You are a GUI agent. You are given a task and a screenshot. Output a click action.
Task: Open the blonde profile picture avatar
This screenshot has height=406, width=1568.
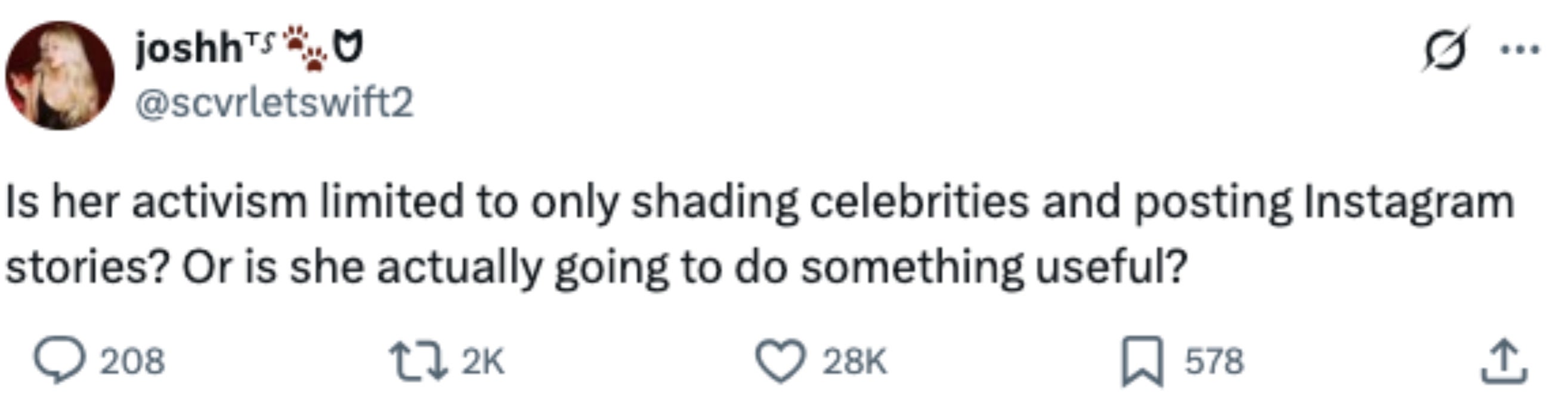pos(60,76)
